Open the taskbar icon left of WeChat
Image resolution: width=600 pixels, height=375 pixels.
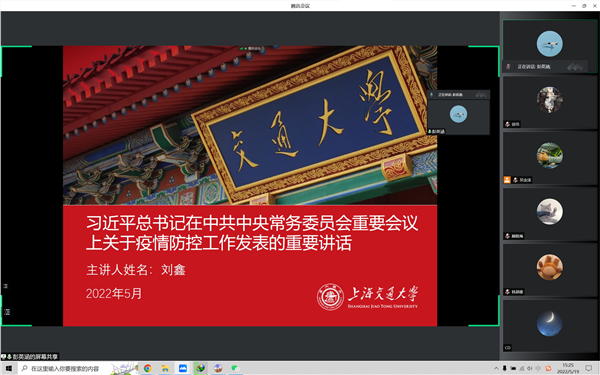(218, 368)
